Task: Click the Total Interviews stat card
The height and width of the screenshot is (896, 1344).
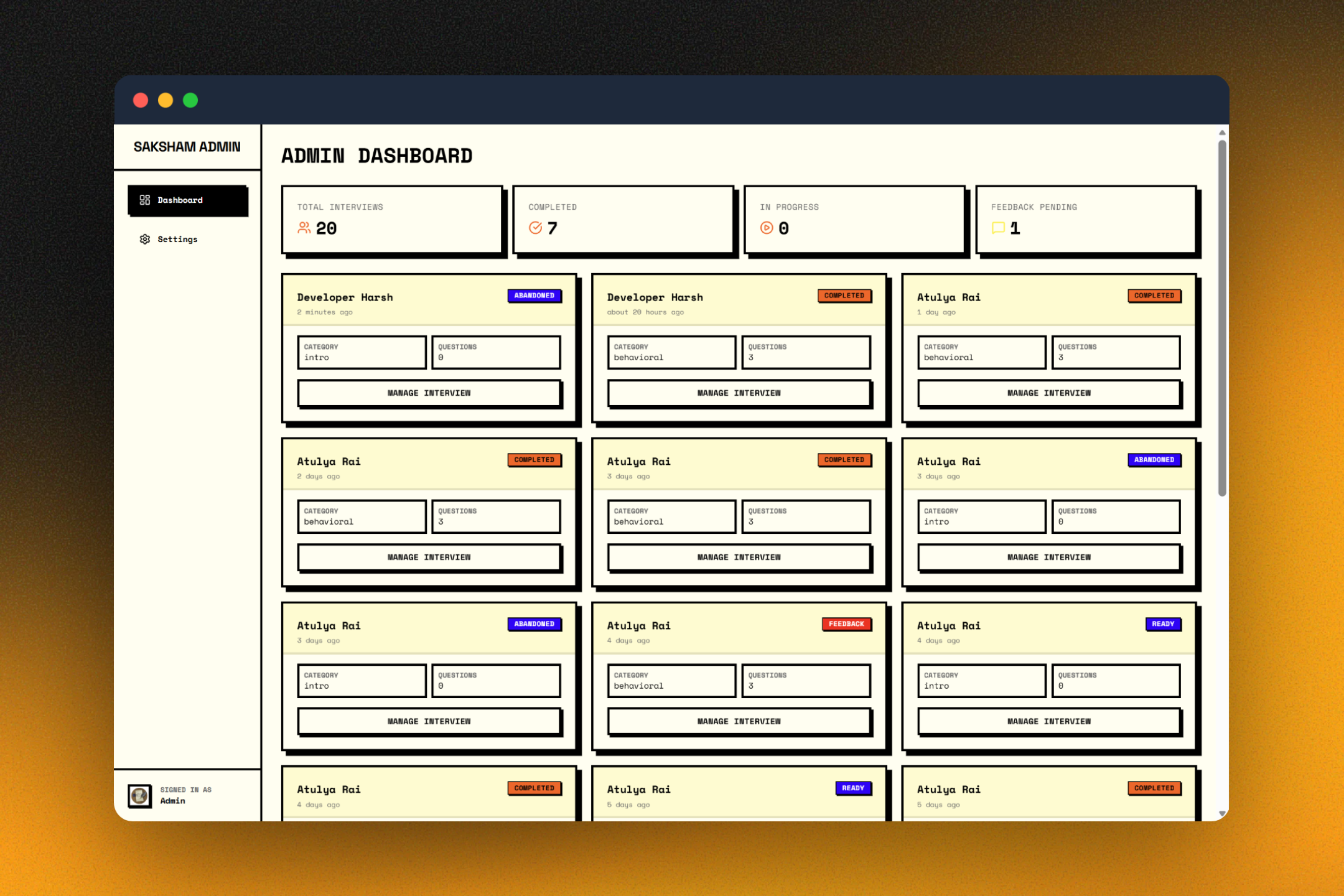Action: coord(391,219)
